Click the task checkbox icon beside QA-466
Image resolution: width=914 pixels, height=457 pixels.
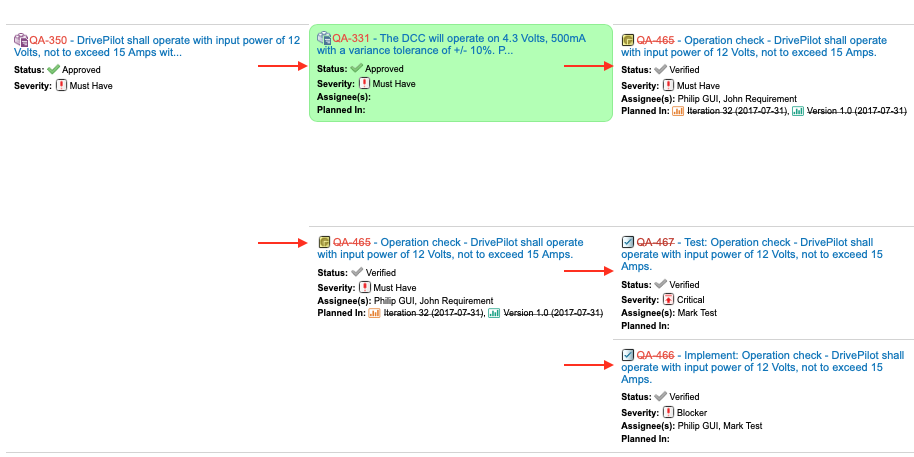[x=628, y=355]
